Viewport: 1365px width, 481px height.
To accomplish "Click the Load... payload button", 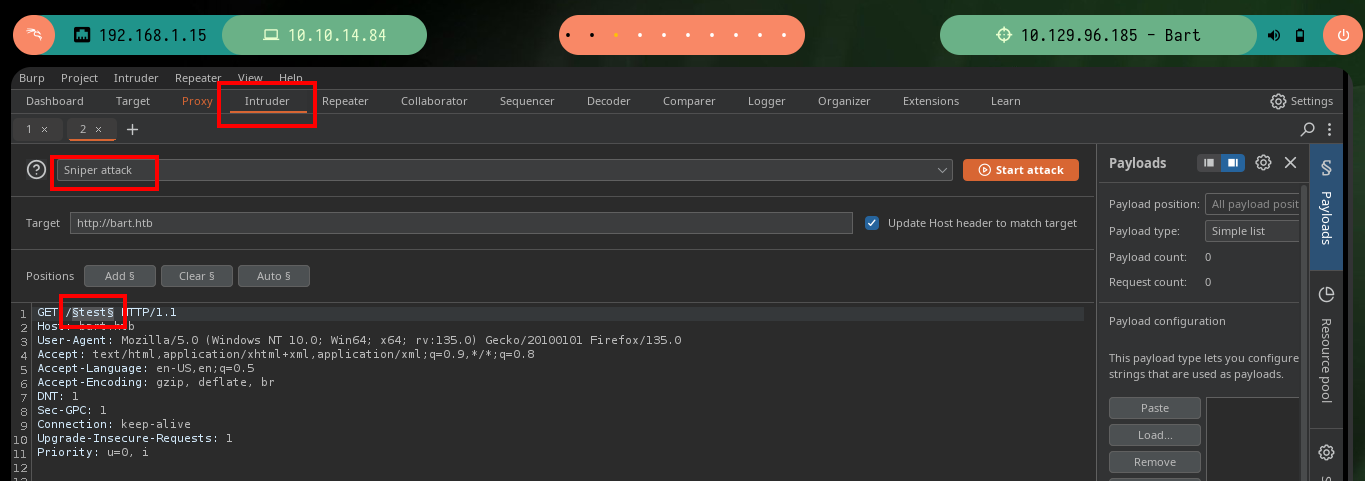I will tap(1155, 435).
